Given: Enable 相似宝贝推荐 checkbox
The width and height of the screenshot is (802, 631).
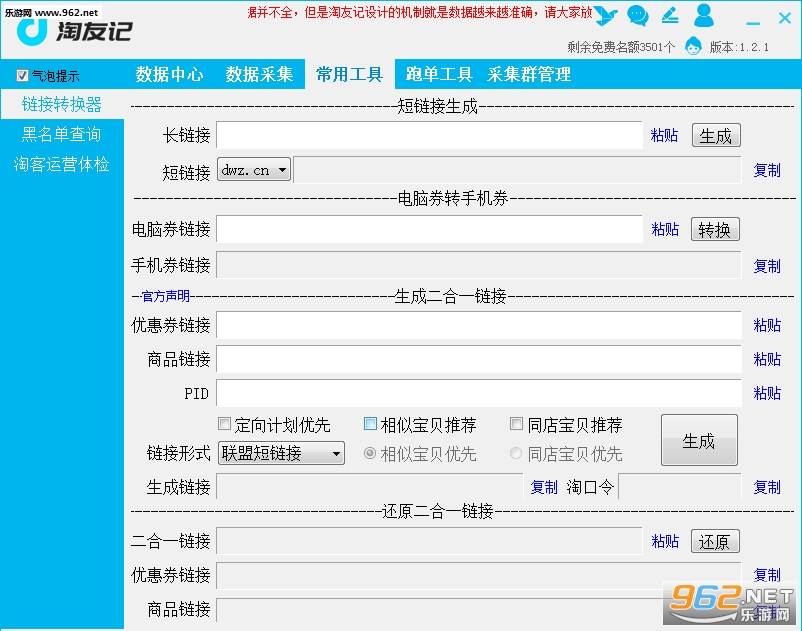Looking at the screenshot, I should click(x=370, y=423).
